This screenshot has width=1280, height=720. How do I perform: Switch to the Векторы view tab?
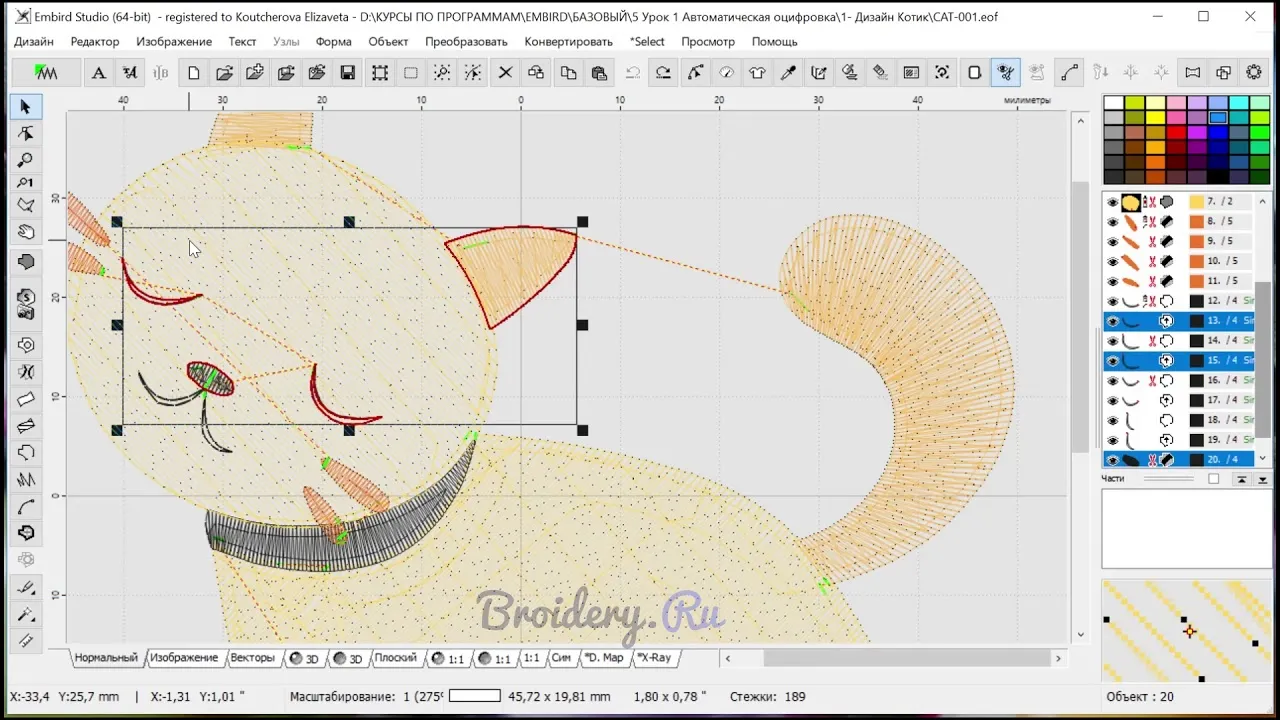252,658
